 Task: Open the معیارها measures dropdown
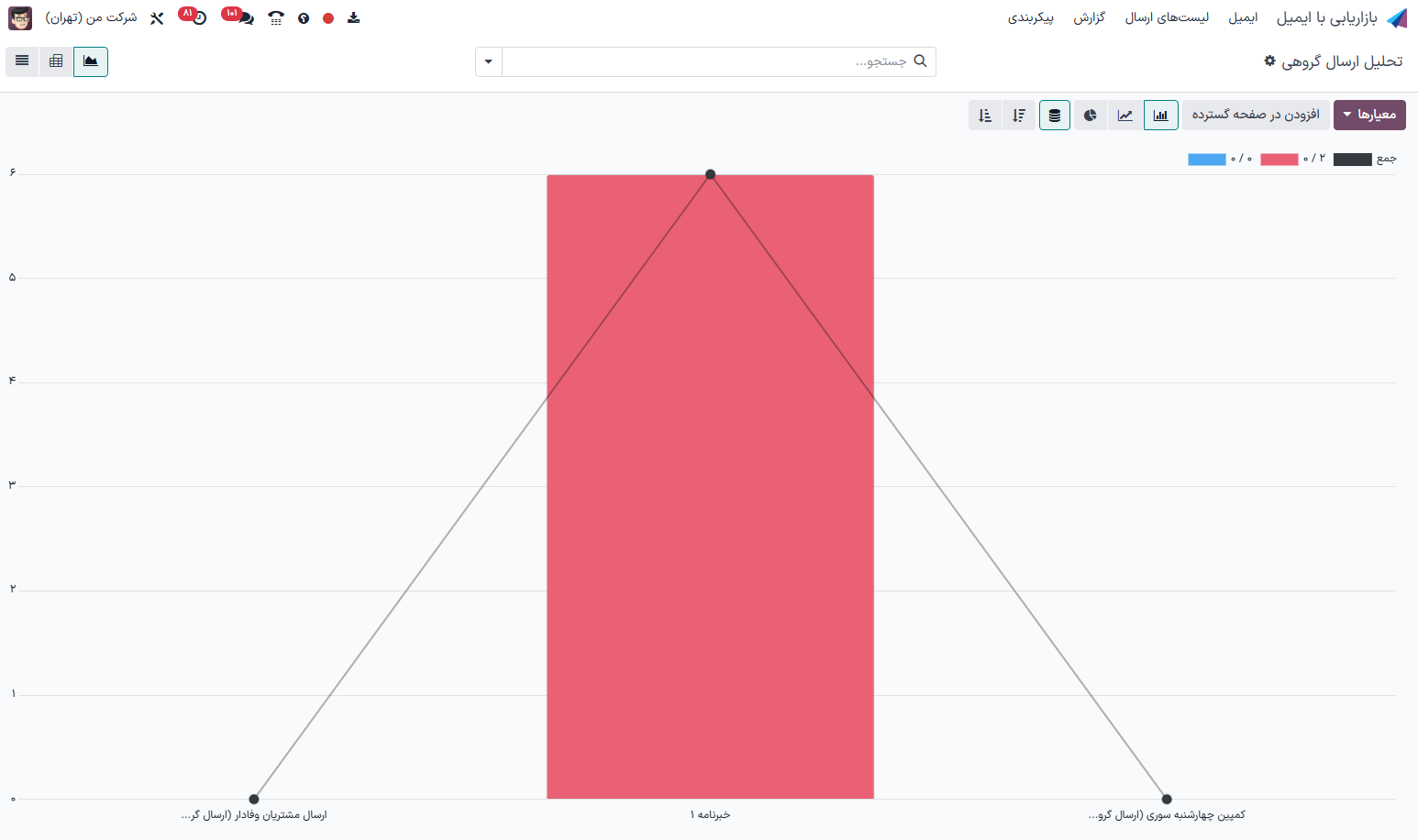[1368, 115]
